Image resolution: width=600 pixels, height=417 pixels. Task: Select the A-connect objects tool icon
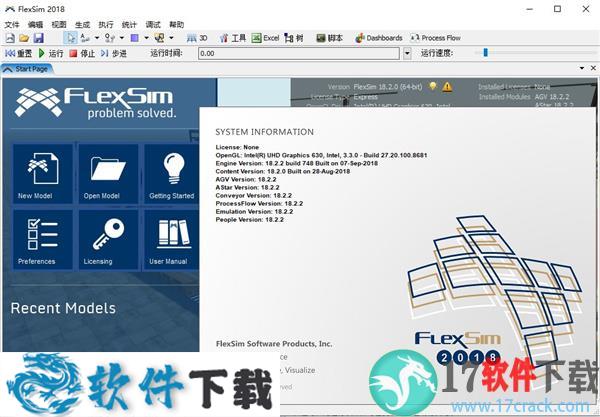pos(85,38)
